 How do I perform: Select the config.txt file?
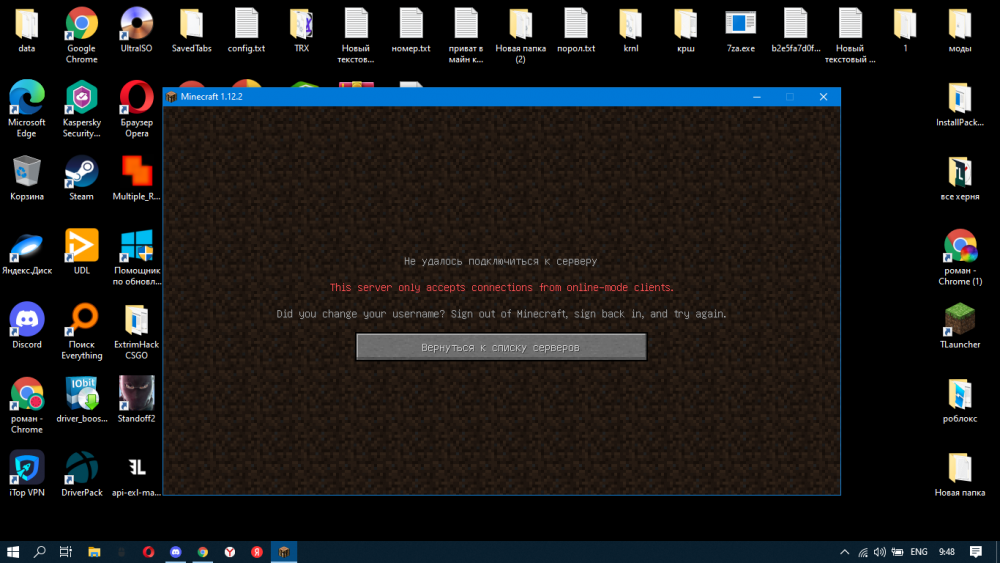tap(246, 30)
